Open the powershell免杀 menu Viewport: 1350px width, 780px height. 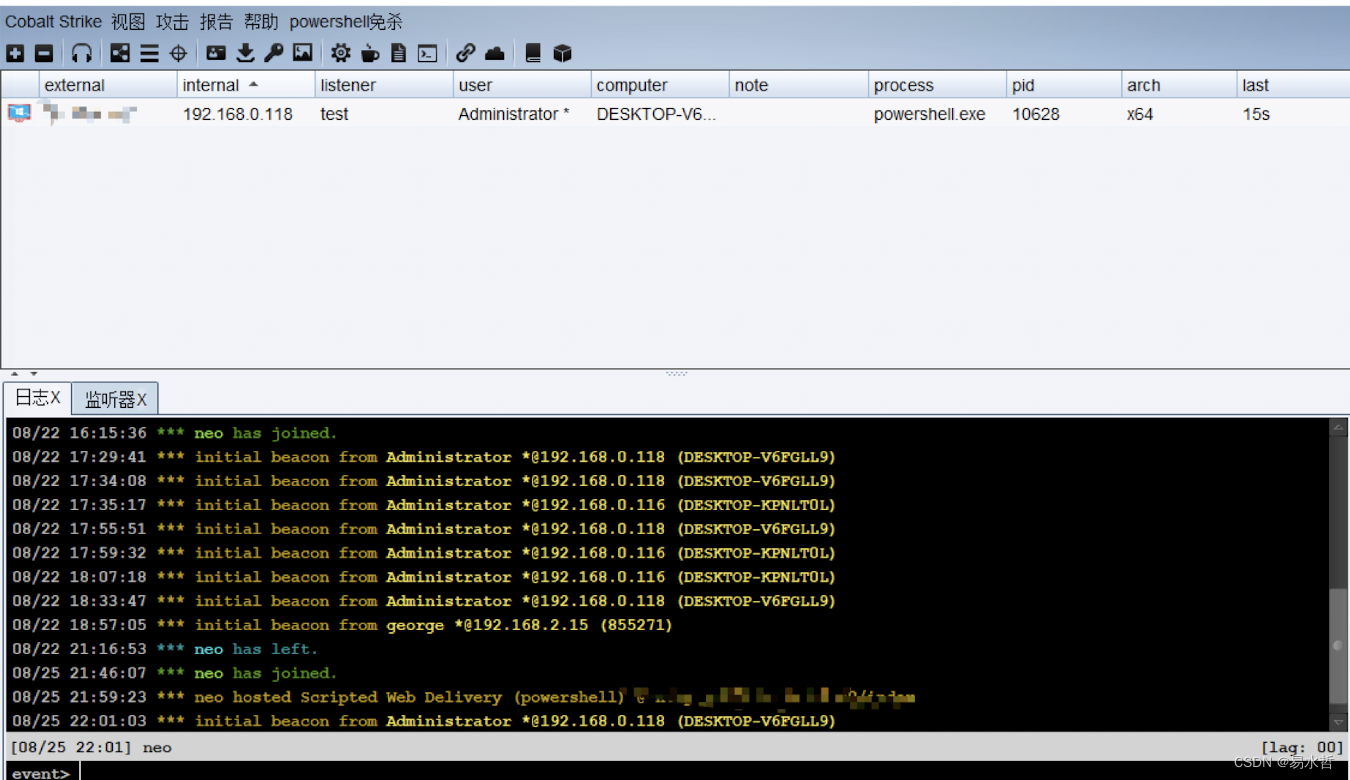click(346, 21)
